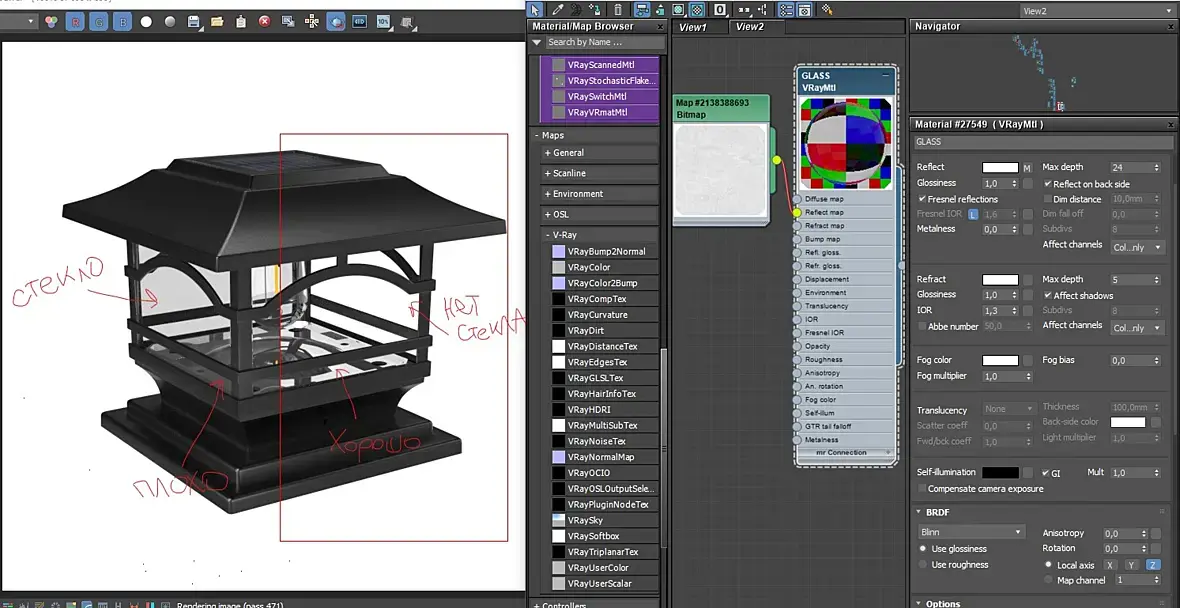Image resolution: width=1180 pixels, height=608 pixels.
Task: Click select by material icon
Action: pyautogui.click(x=827, y=9)
